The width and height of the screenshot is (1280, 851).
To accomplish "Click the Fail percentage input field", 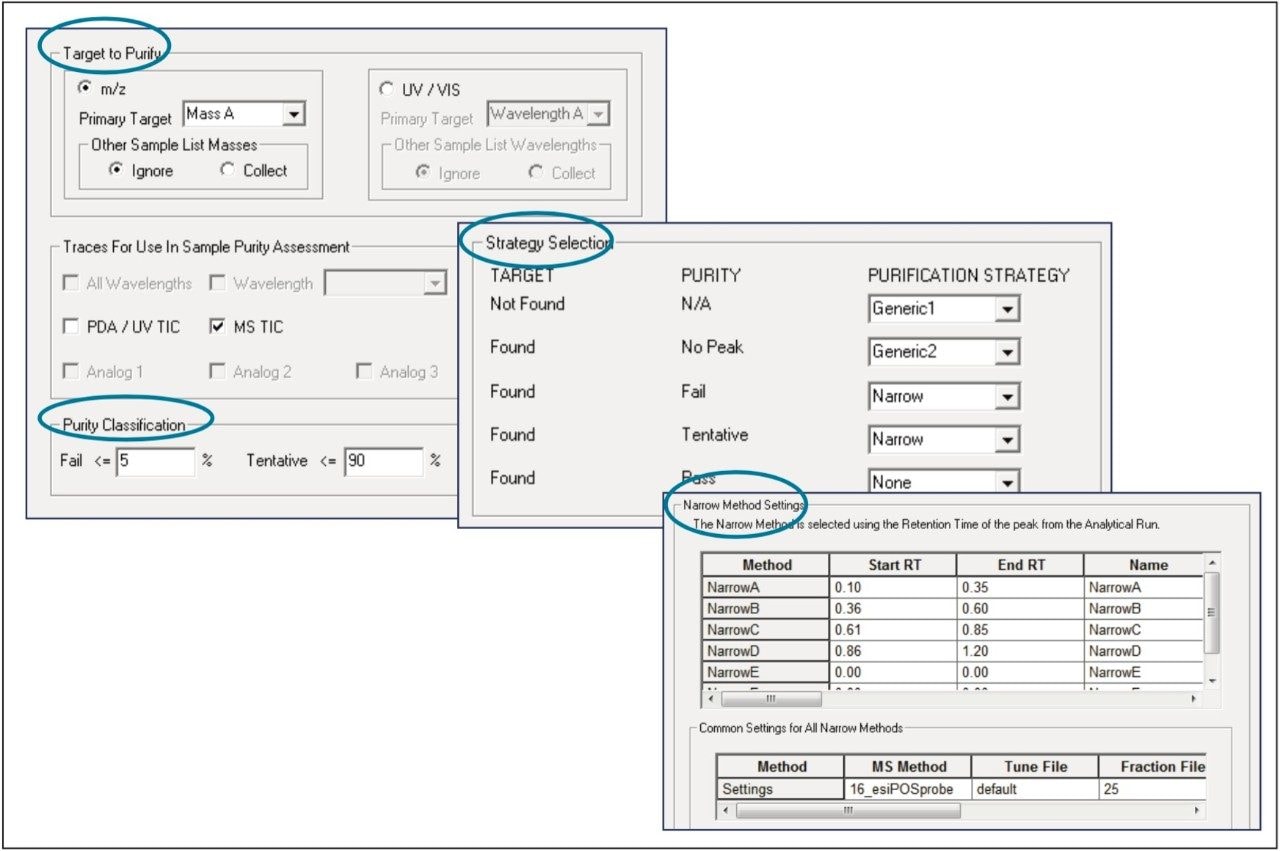I will point(155,461).
